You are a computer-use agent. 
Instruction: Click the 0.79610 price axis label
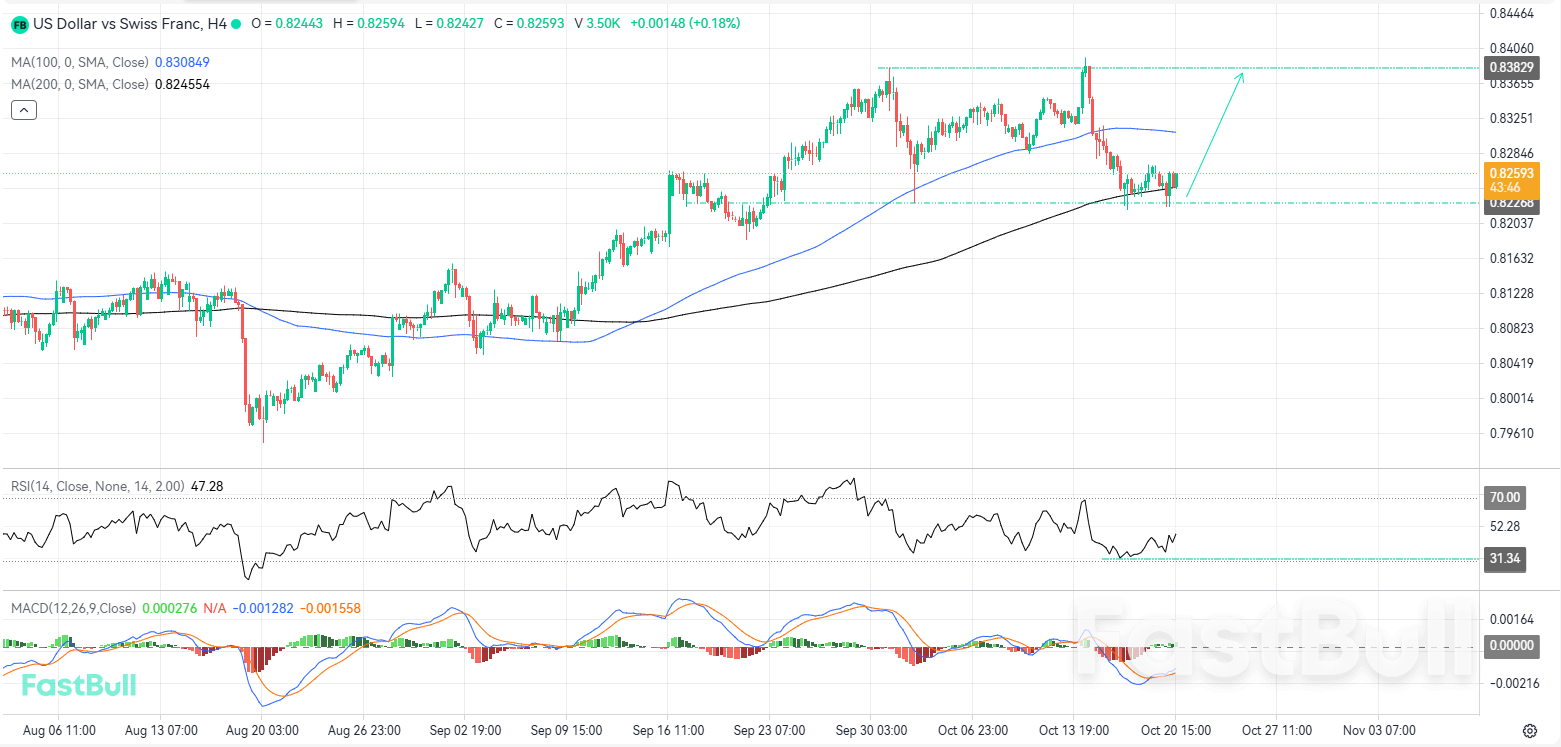tap(1512, 433)
